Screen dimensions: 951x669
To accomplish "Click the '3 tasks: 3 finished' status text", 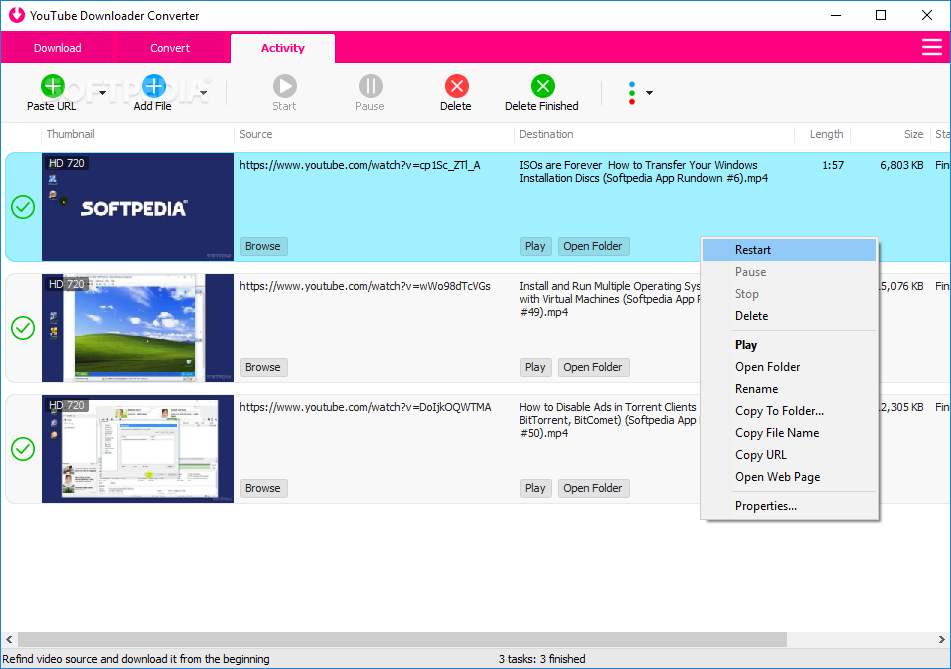I will click(x=542, y=659).
